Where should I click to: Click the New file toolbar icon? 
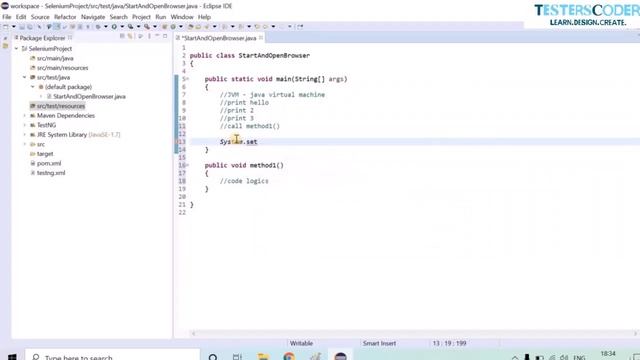coord(6,27)
